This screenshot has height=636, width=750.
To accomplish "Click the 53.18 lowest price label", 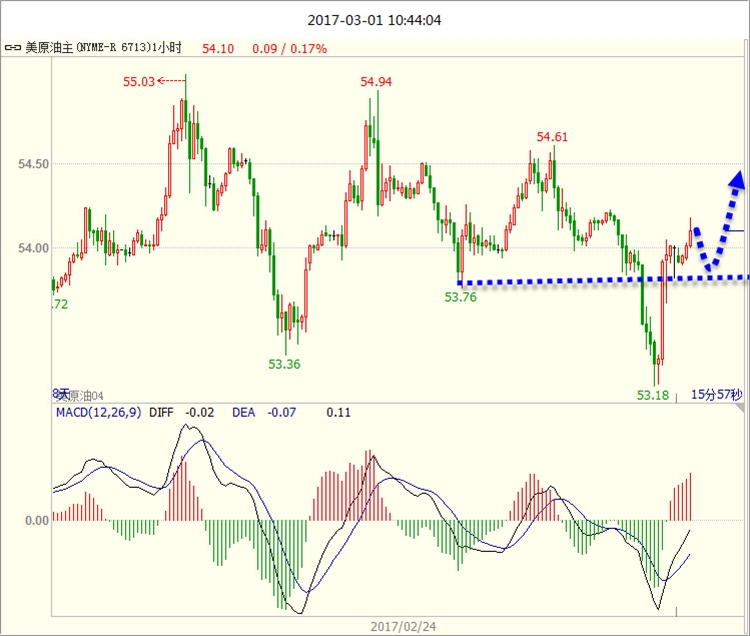I will pos(652,395).
